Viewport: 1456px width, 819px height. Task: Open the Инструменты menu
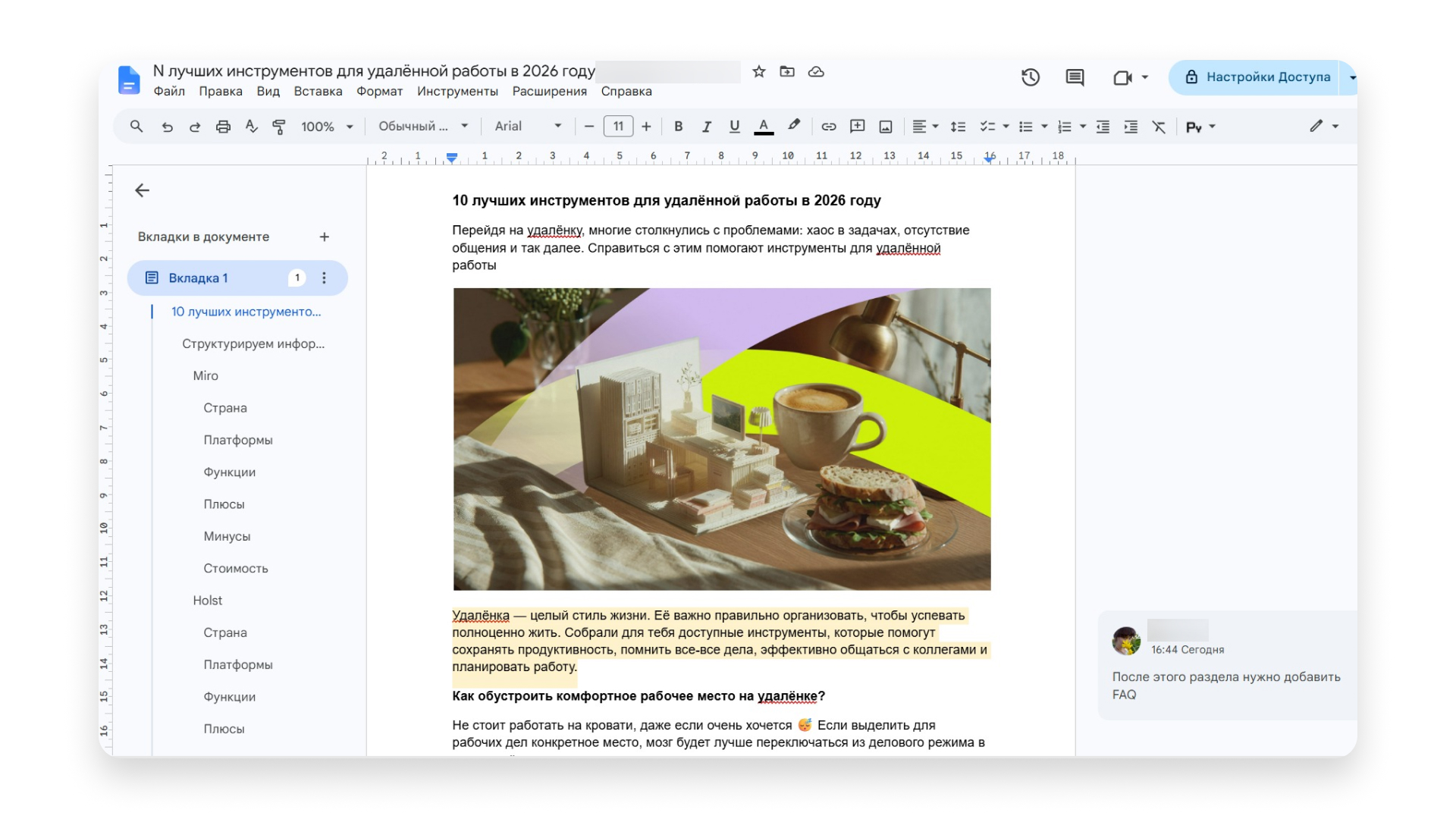point(457,91)
